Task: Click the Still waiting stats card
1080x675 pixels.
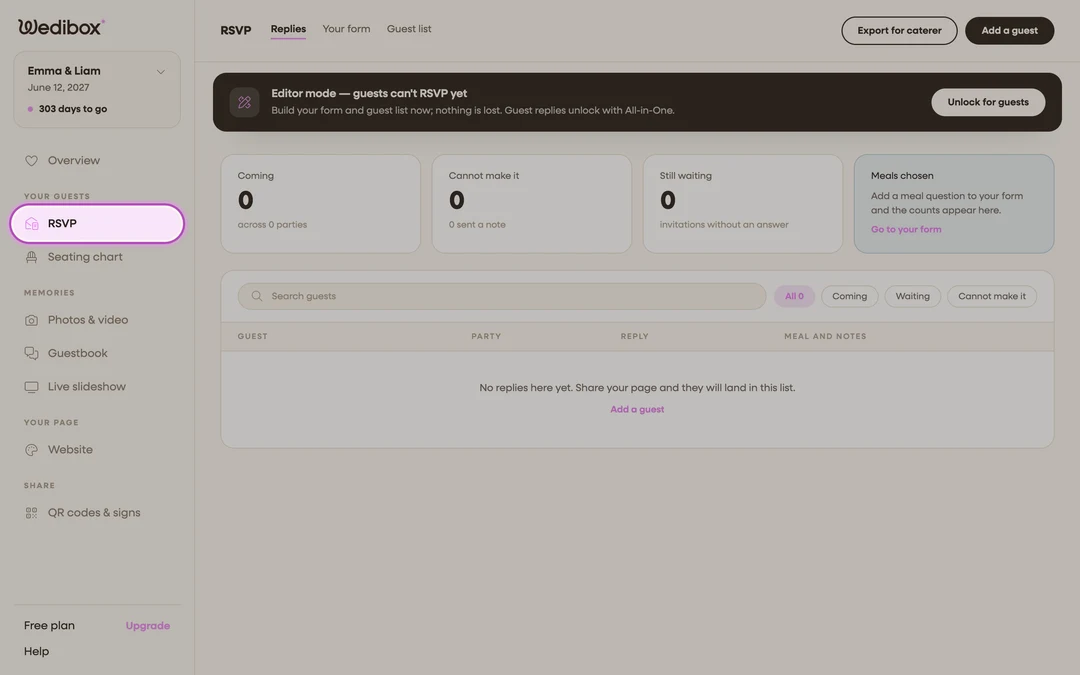Action: tap(742, 204)
